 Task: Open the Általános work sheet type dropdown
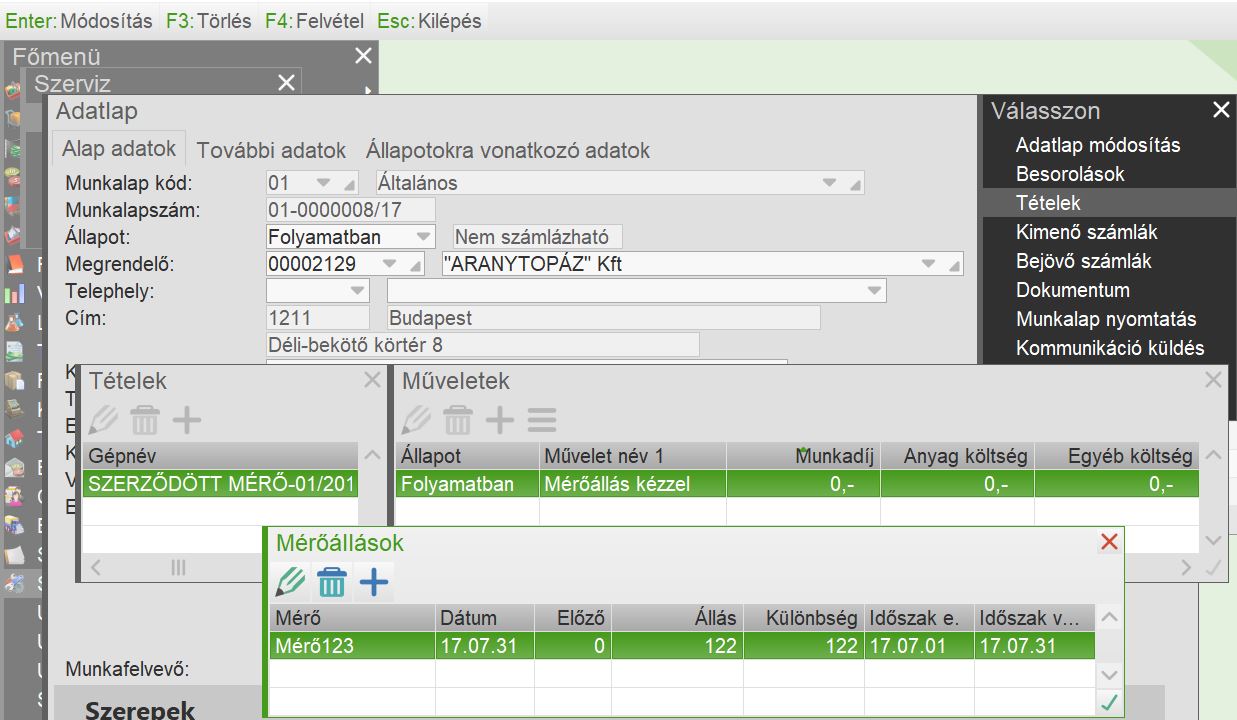click(829, 183)
